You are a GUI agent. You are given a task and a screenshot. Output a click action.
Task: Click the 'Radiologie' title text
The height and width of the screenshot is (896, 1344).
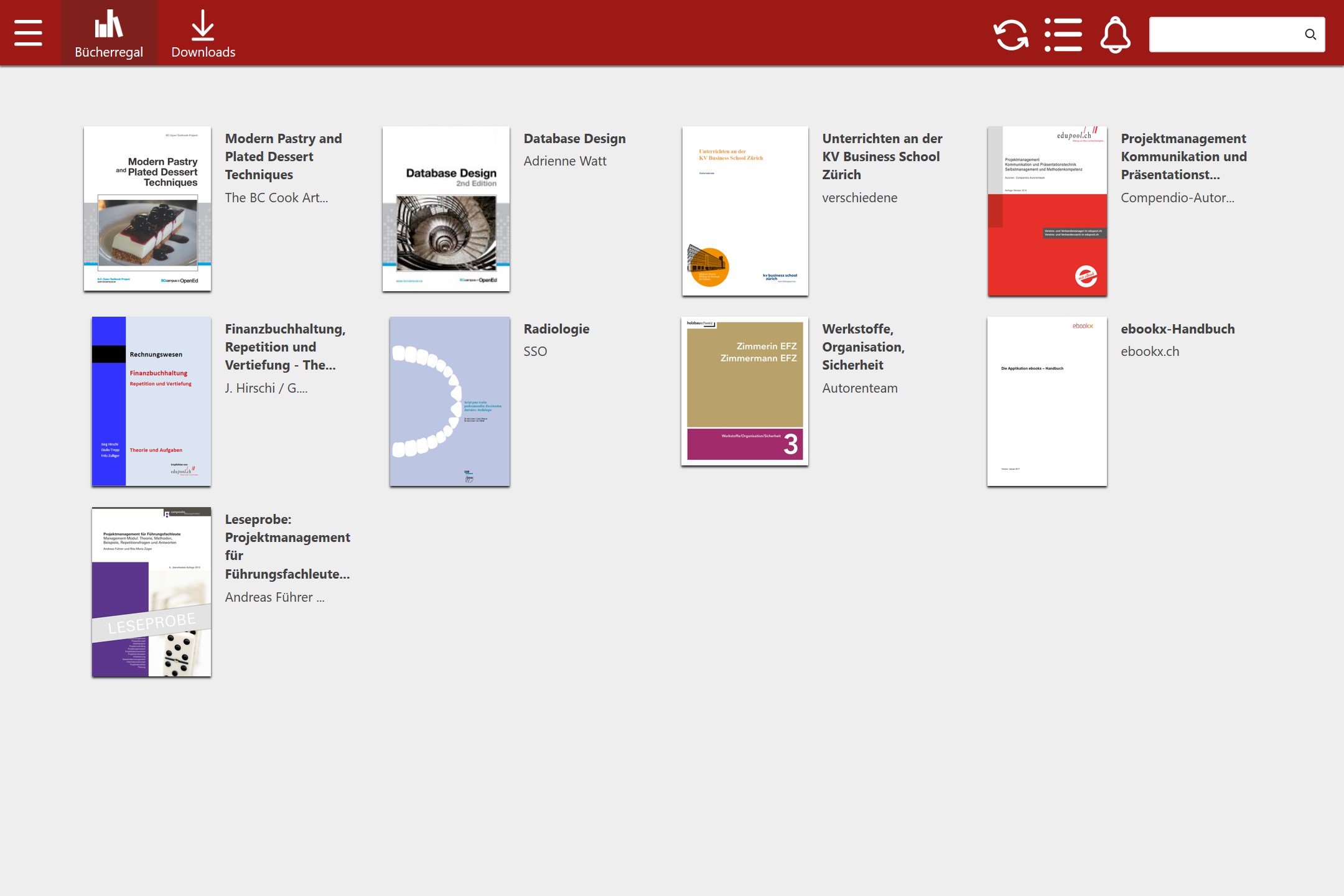click(x=556, y=329)
